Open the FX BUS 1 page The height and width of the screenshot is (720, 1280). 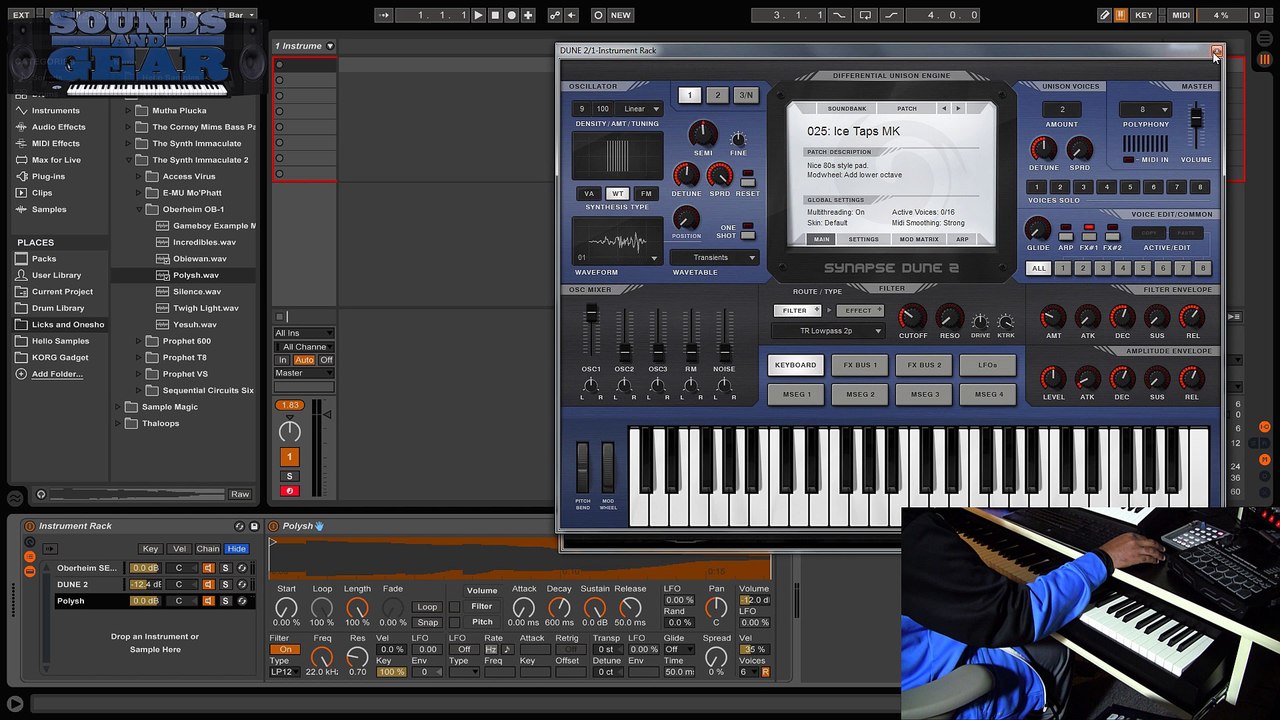(860, 365)
